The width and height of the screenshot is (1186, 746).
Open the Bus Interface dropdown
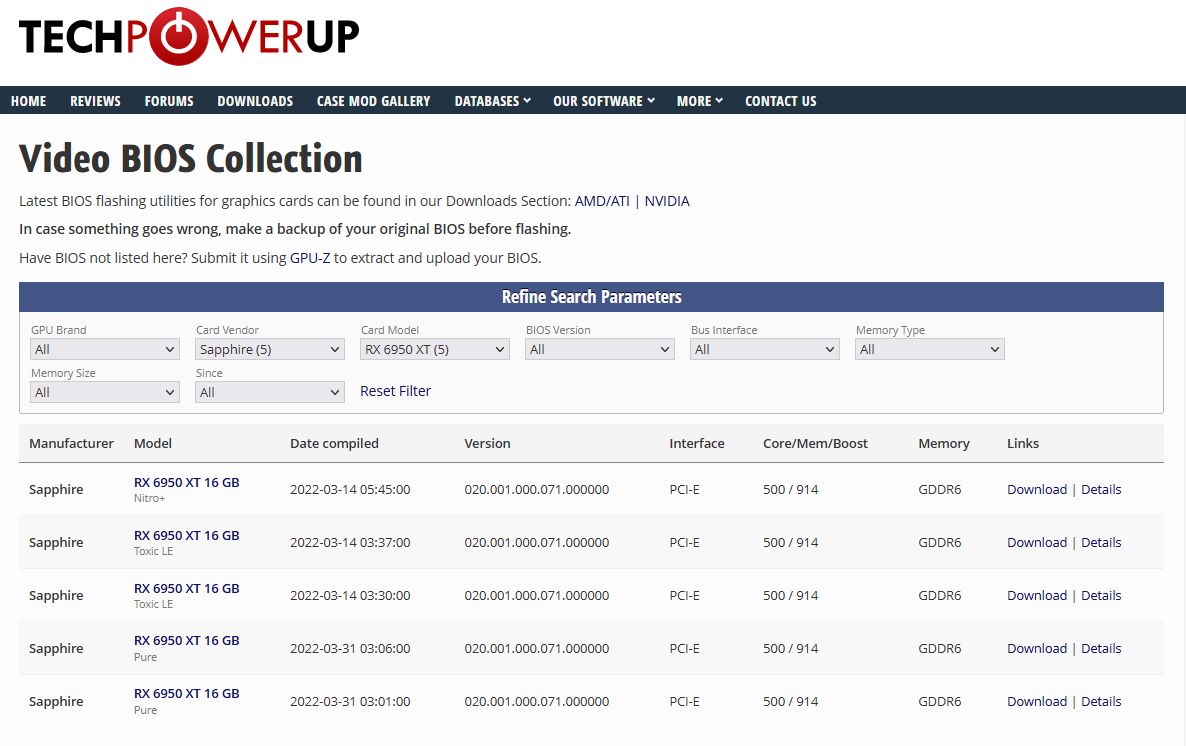pos(764,349)
